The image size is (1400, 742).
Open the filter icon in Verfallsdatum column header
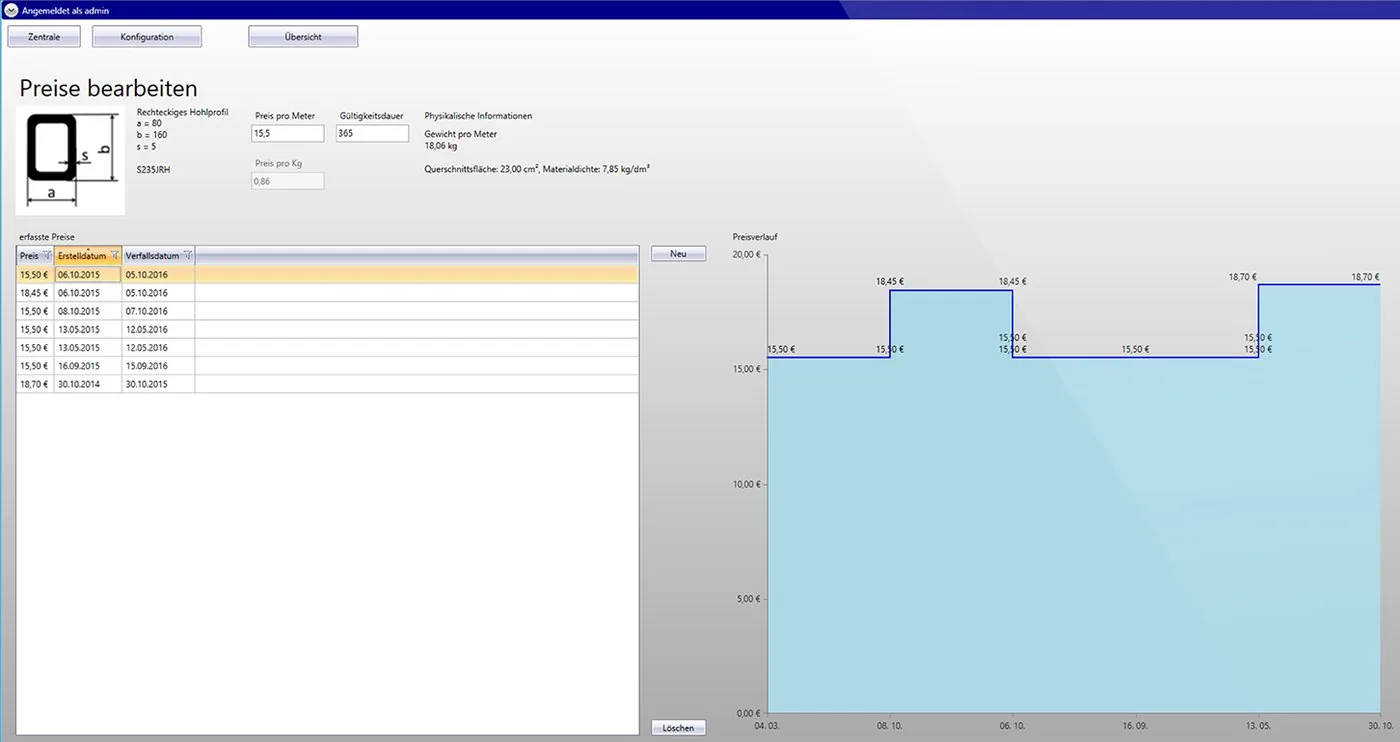(187, 255)
